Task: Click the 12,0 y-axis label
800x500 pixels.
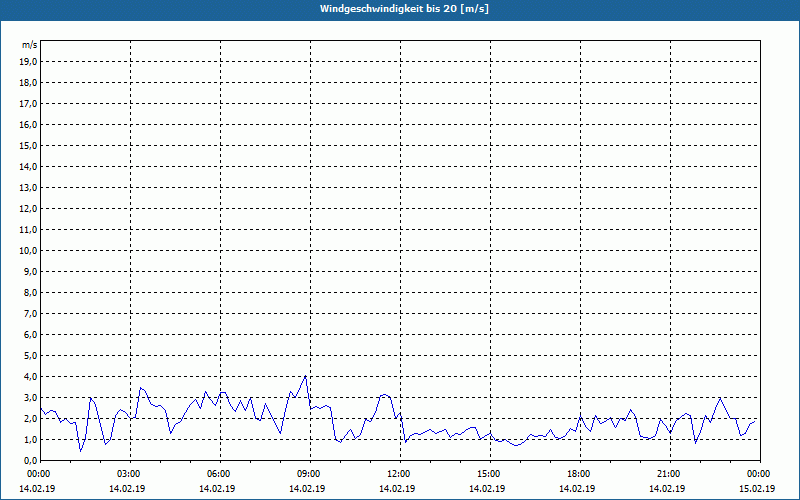Action: pyautogui.click(x=28, y=209)
